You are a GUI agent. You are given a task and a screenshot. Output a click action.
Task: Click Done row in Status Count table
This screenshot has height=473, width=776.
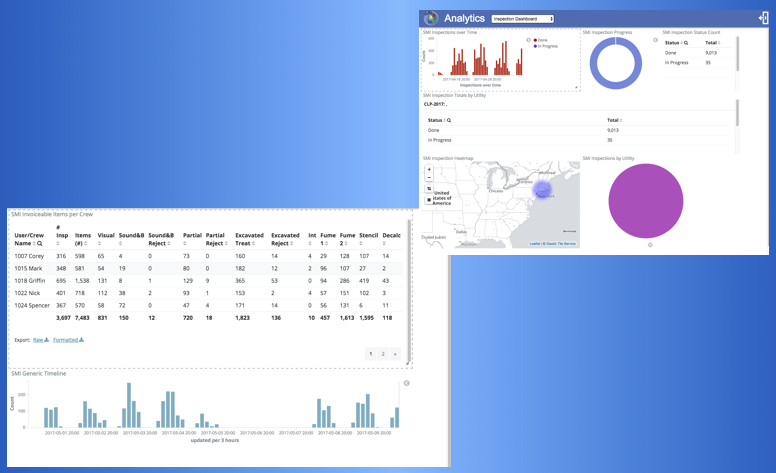tap(698, 53)
